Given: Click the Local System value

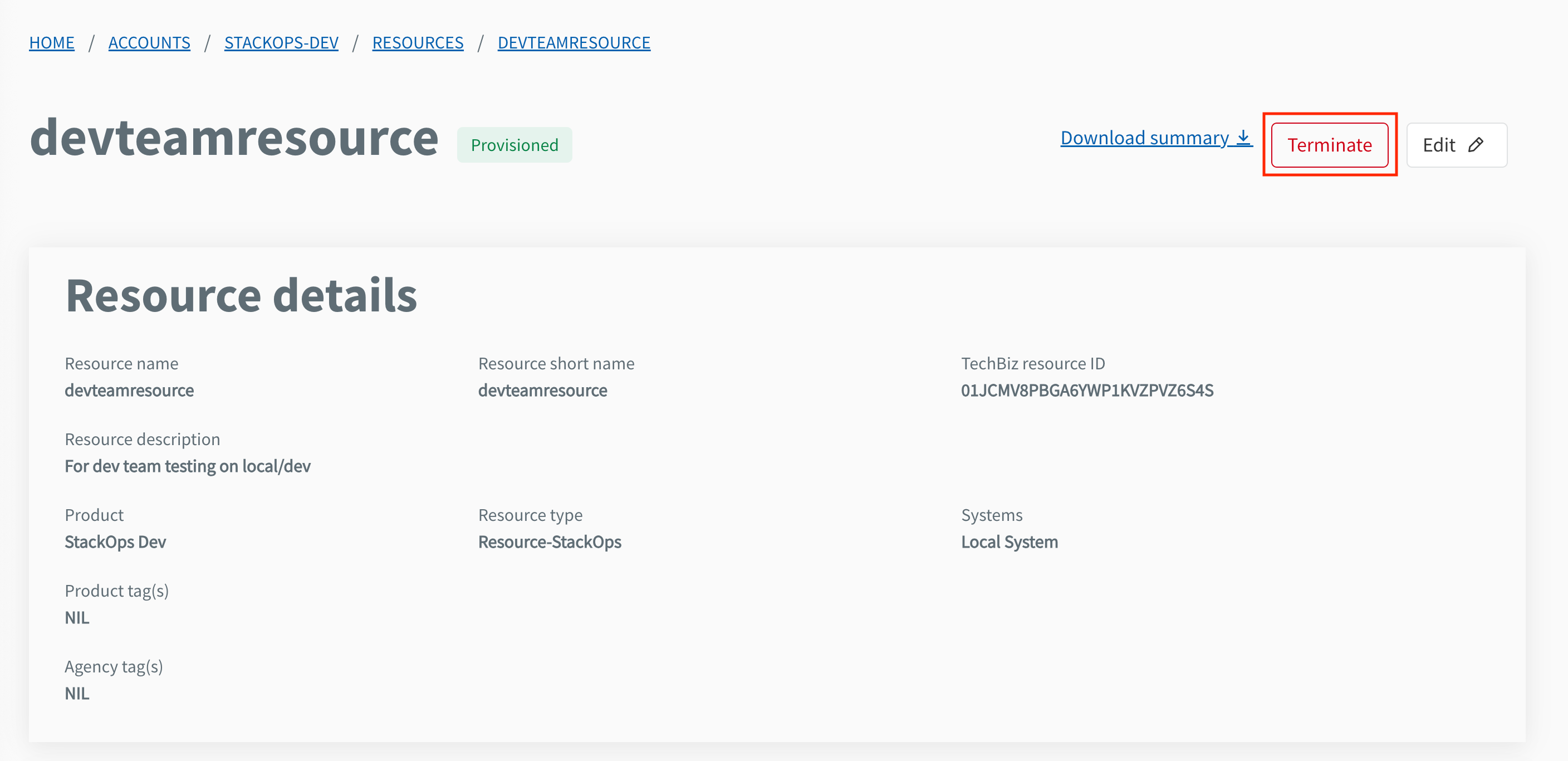Looking at the screenshot, I should click(1009, 542).
